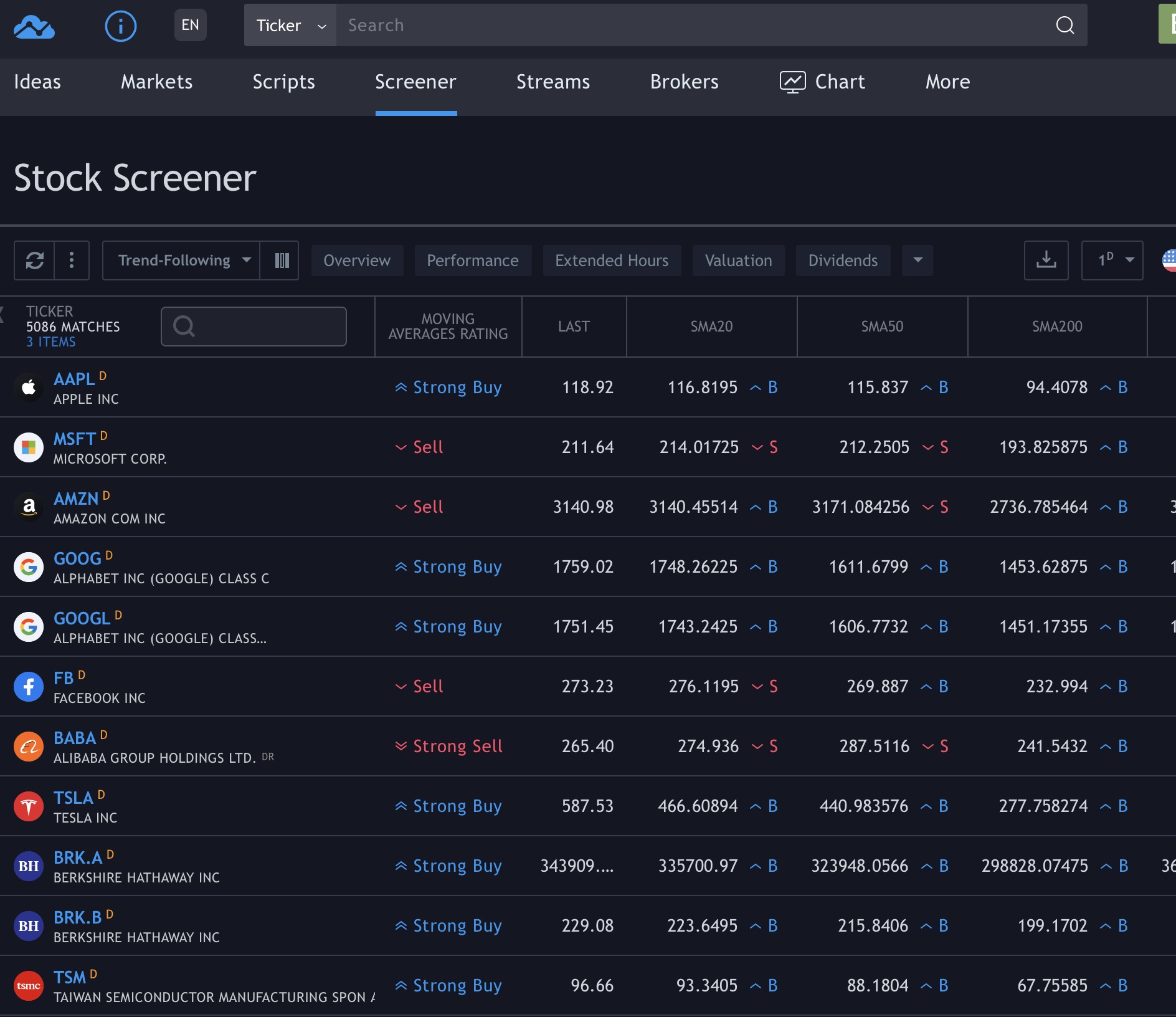Click the Tesla logo icon

tap(29, 806)
